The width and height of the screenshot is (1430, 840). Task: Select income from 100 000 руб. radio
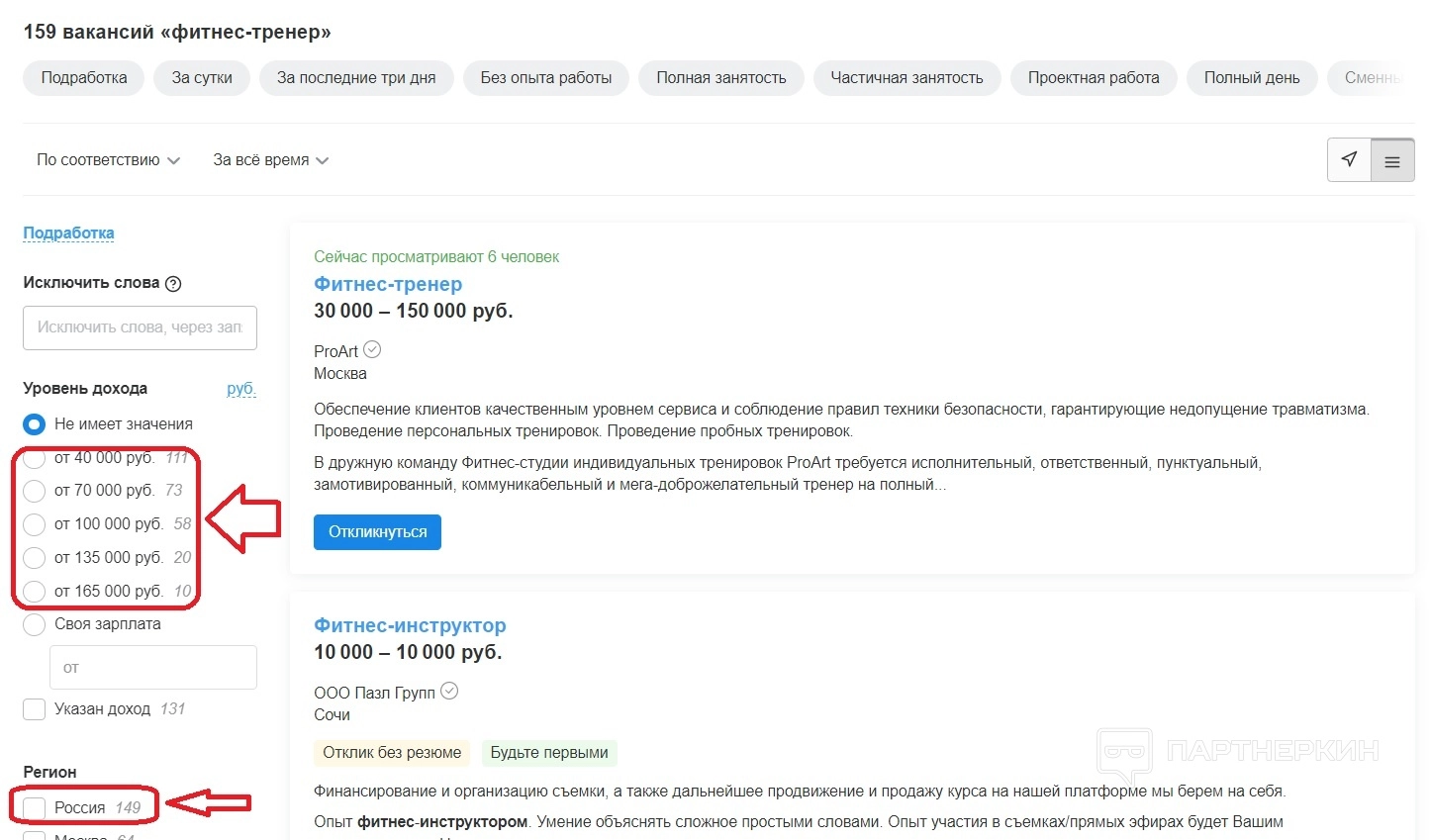coord(35,524)
